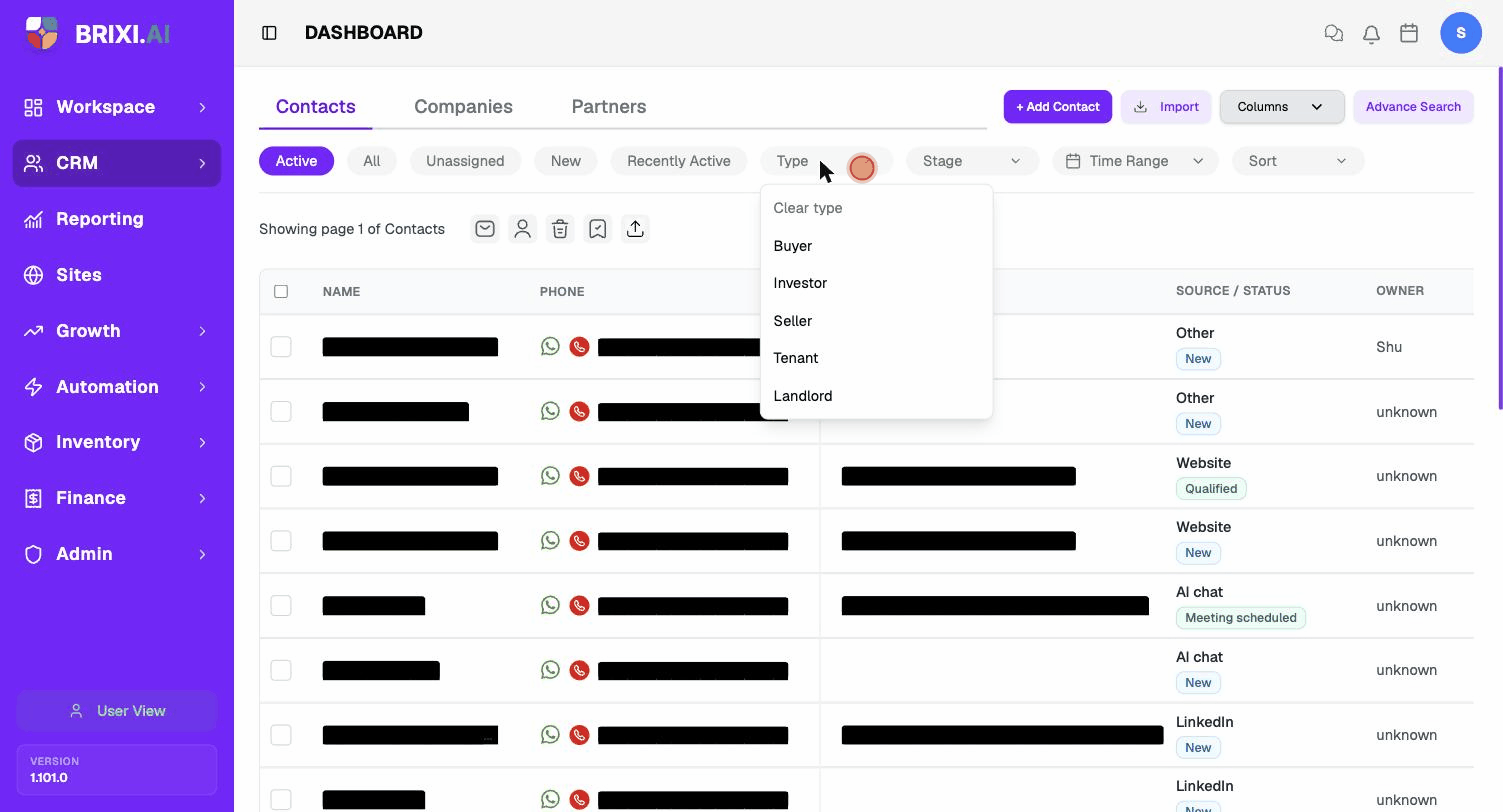Viewport: 1503px width, 812px height.
Task: Open Advance Search
Action: click(1413, 107)
